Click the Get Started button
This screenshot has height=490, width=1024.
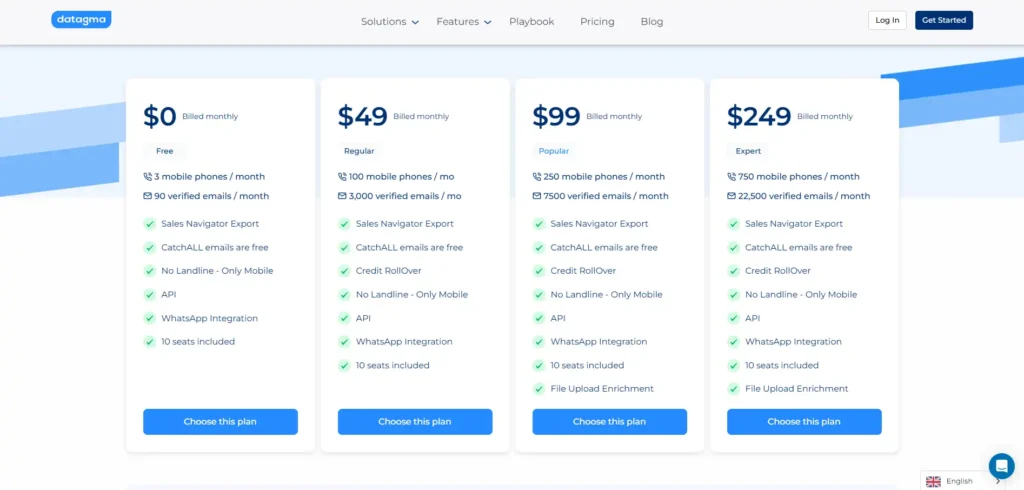tap(944, 20)
